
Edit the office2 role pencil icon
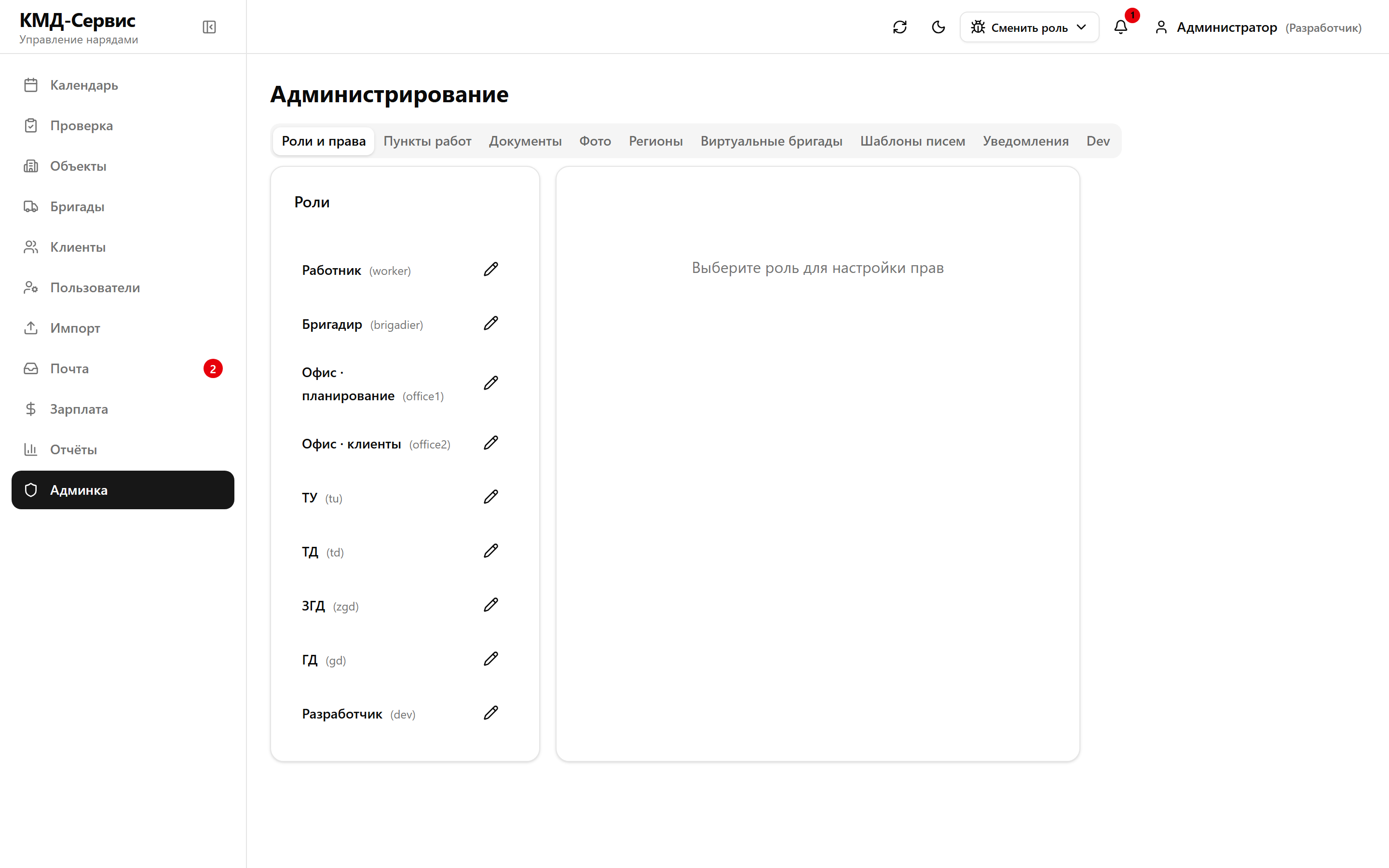[x=491, y=443]
